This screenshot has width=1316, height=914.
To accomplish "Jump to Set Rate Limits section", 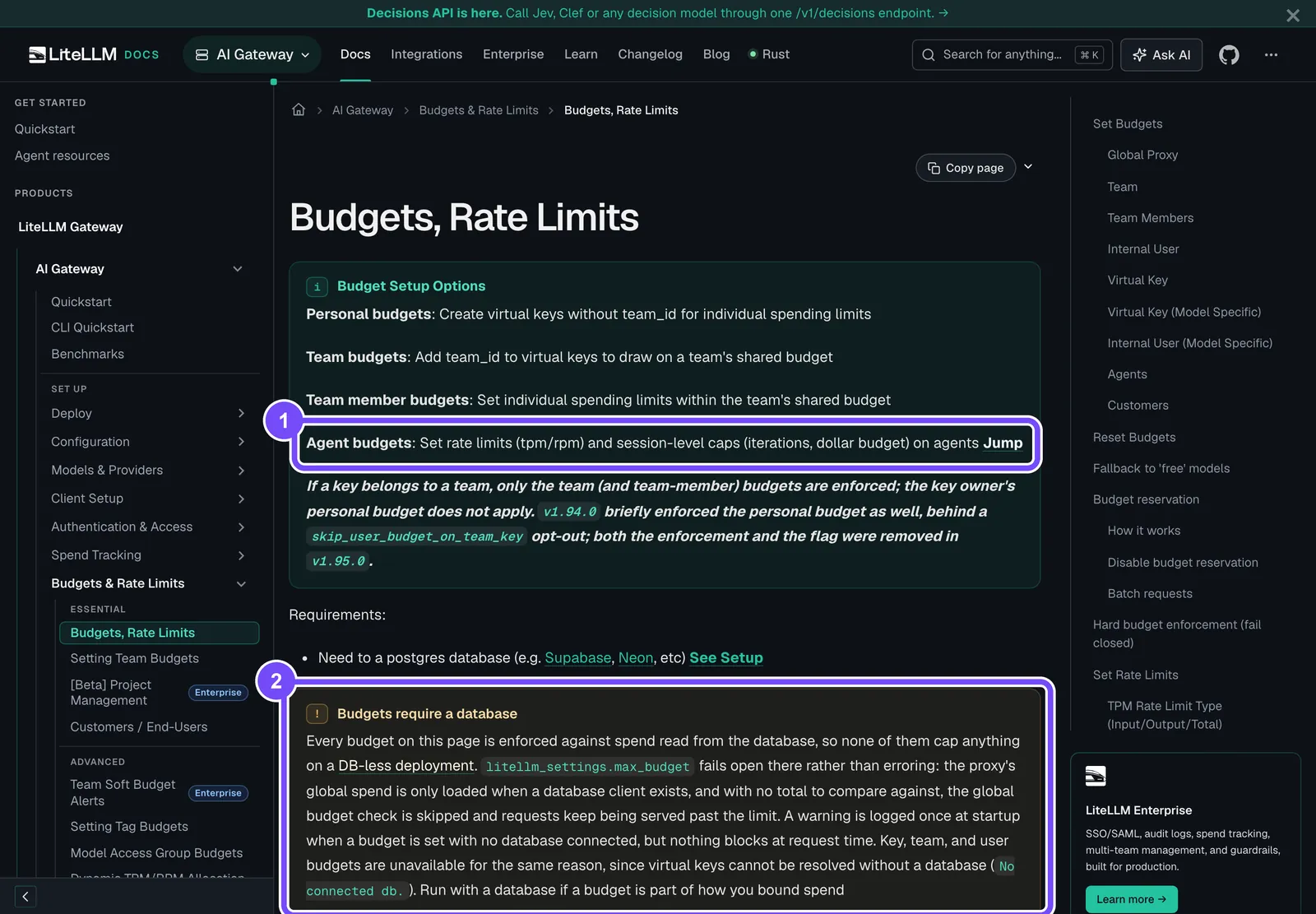I will 1135,675.
